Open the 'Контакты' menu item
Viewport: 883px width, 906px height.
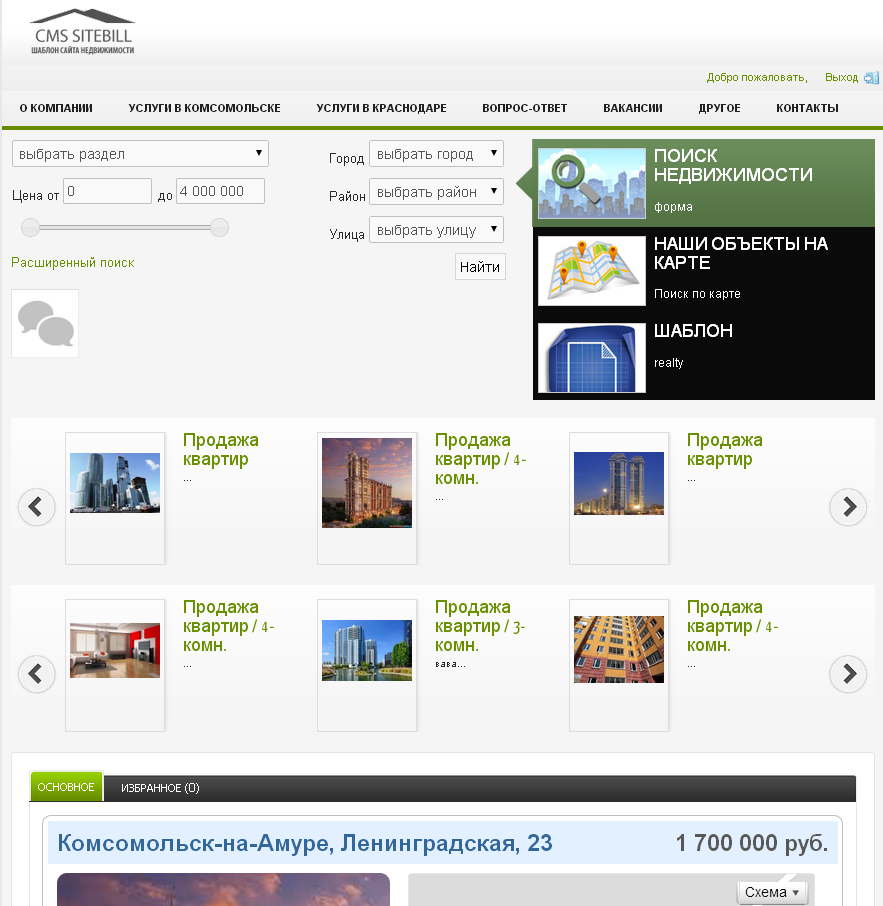coord(807,108)
